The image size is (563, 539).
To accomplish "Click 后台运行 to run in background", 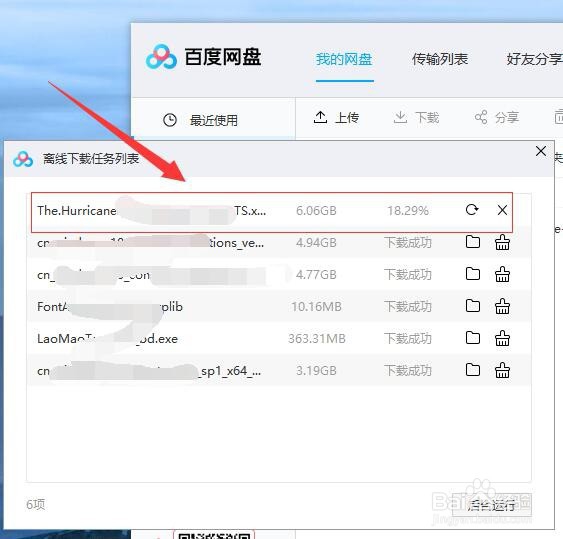I will point(492,505).
